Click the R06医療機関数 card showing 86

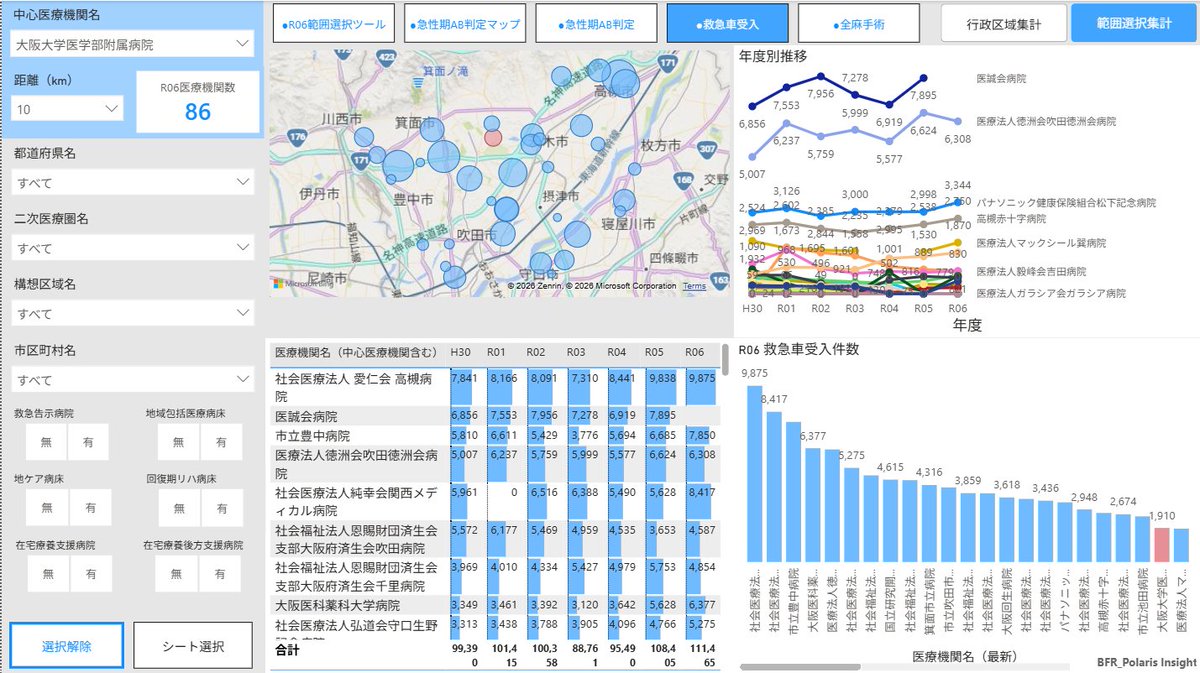point(198,102)
